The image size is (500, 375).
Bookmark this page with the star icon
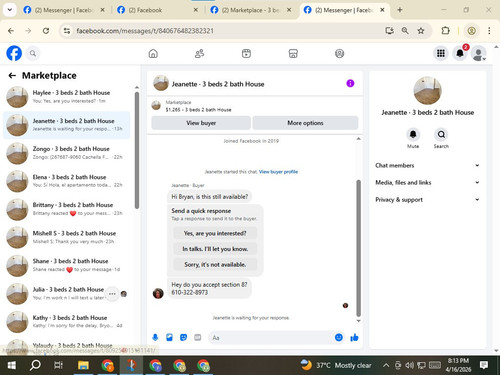click(x=421, y=31)
